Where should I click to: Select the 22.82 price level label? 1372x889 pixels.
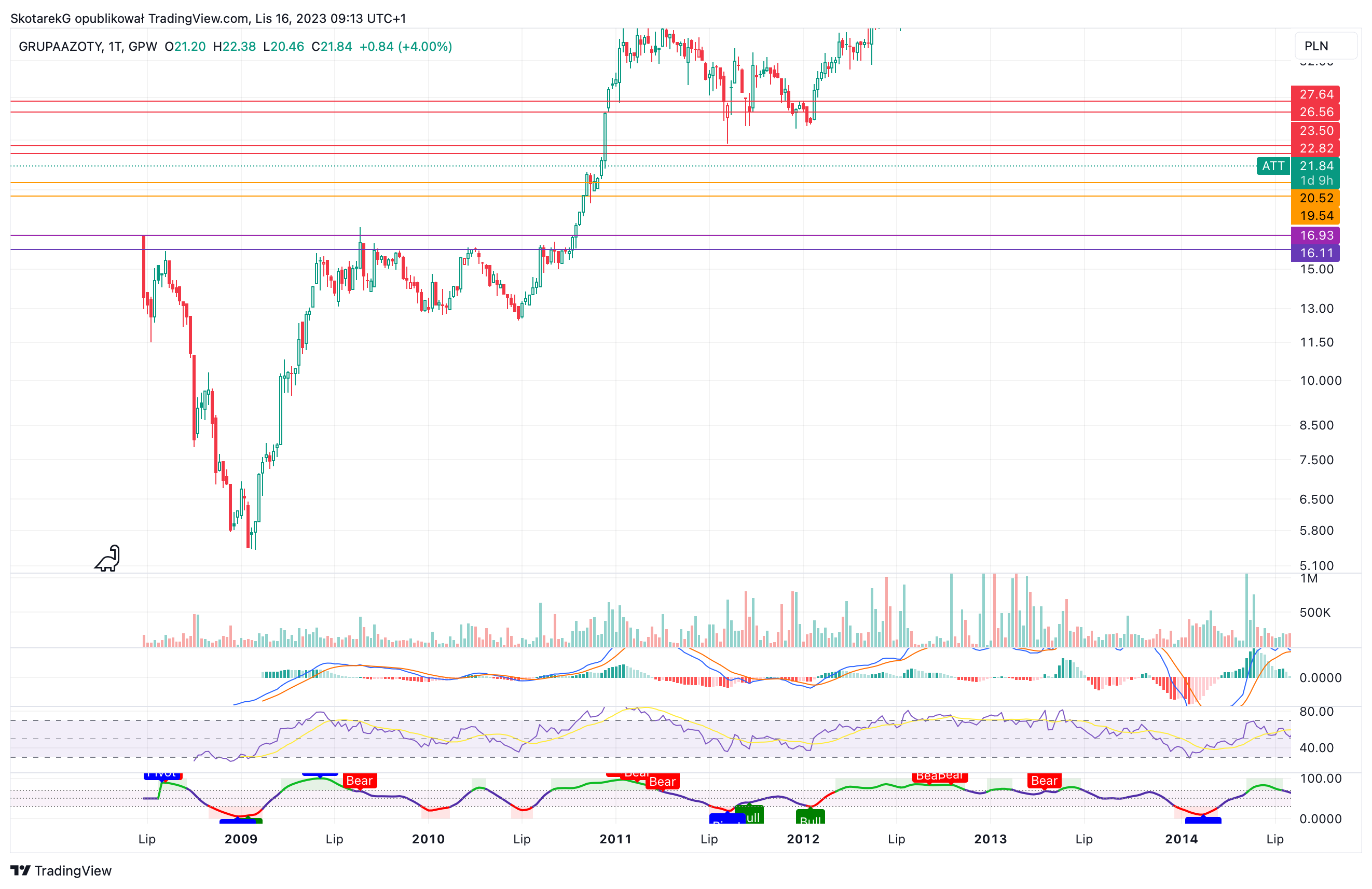(x=1315, y=148)
